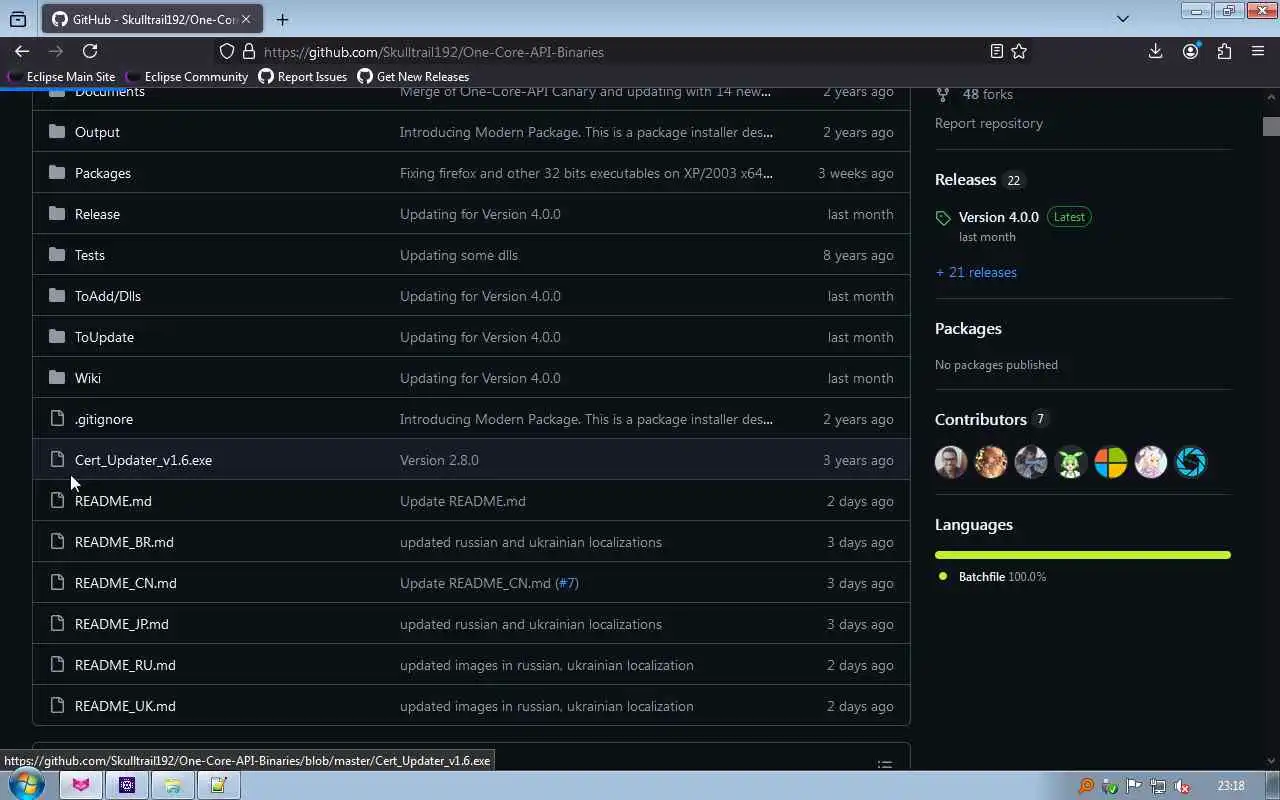1280x800 pixels.
Task: Open 'Updating some dlls' commit message
Action: [459, 255]
